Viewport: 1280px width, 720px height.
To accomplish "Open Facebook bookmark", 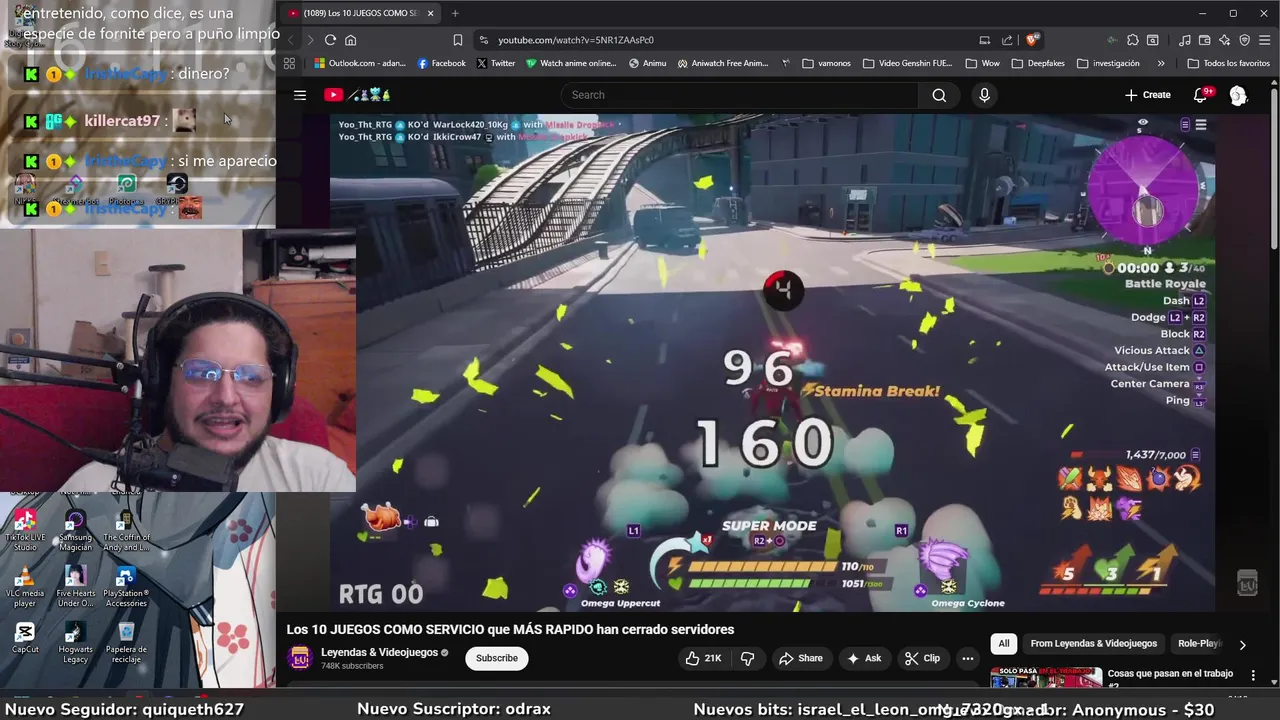I will (441, 63).
